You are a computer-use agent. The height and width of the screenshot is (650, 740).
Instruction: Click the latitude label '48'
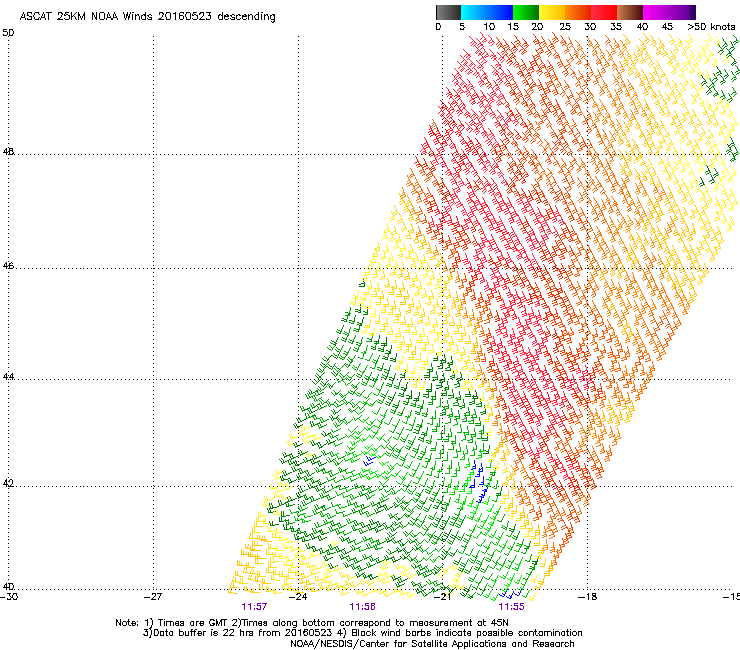click(8, 152)
